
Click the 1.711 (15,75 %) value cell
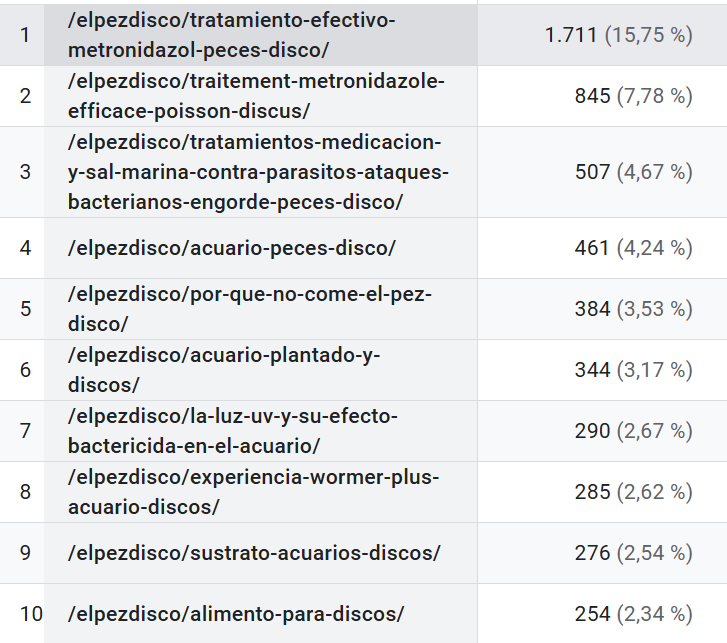pyautogui.click(x=618, y=35)
